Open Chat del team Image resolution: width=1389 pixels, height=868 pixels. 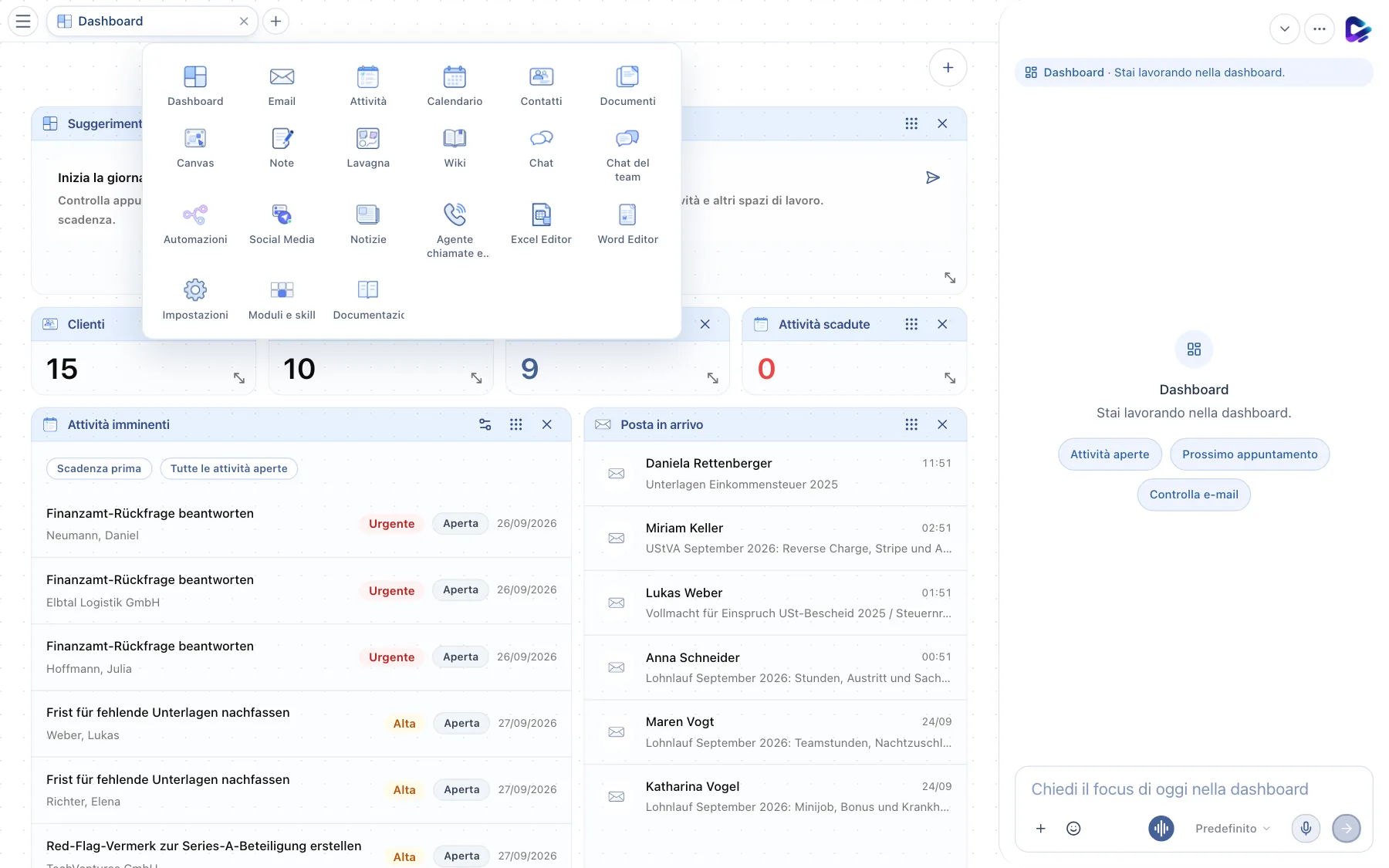(627, 154)
